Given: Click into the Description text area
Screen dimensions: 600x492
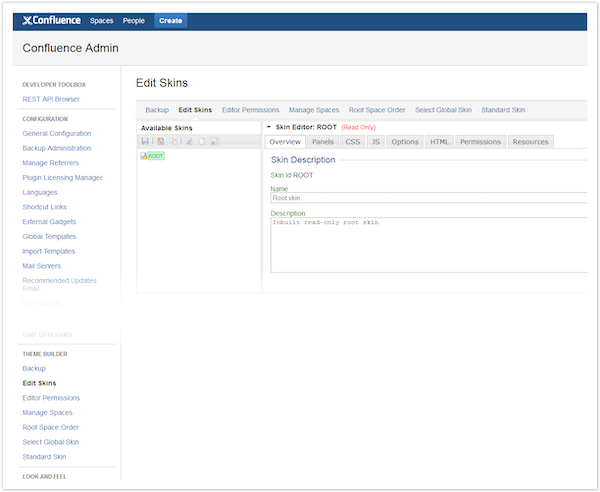Looking at the screenshot, I should [x=429, y=245].
